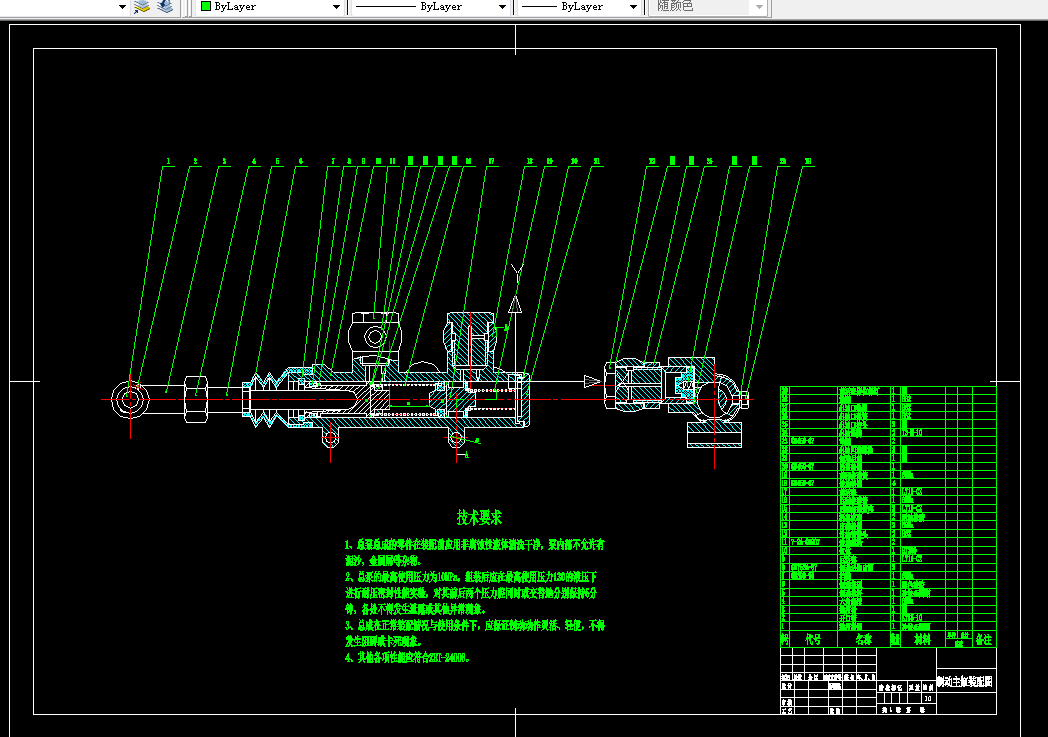Click the green ByLayer color swatch
1048x737 pixels.
(x=206, y=6)
